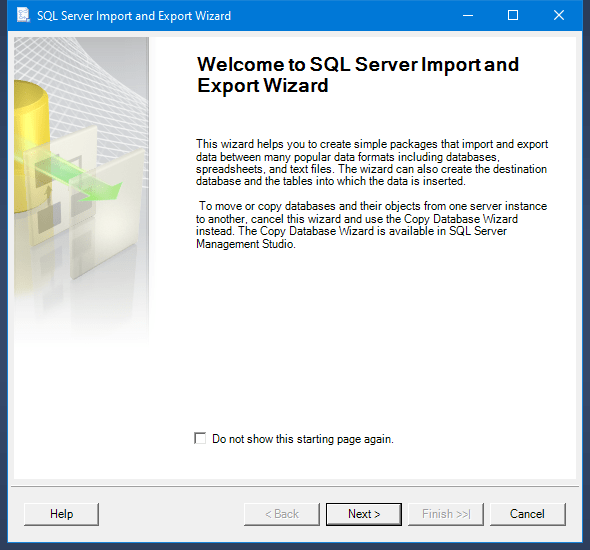Click the disabled Finish >>| button
Image resolution: width=590 pixels, height=550 pixels.
click(446, 514)
